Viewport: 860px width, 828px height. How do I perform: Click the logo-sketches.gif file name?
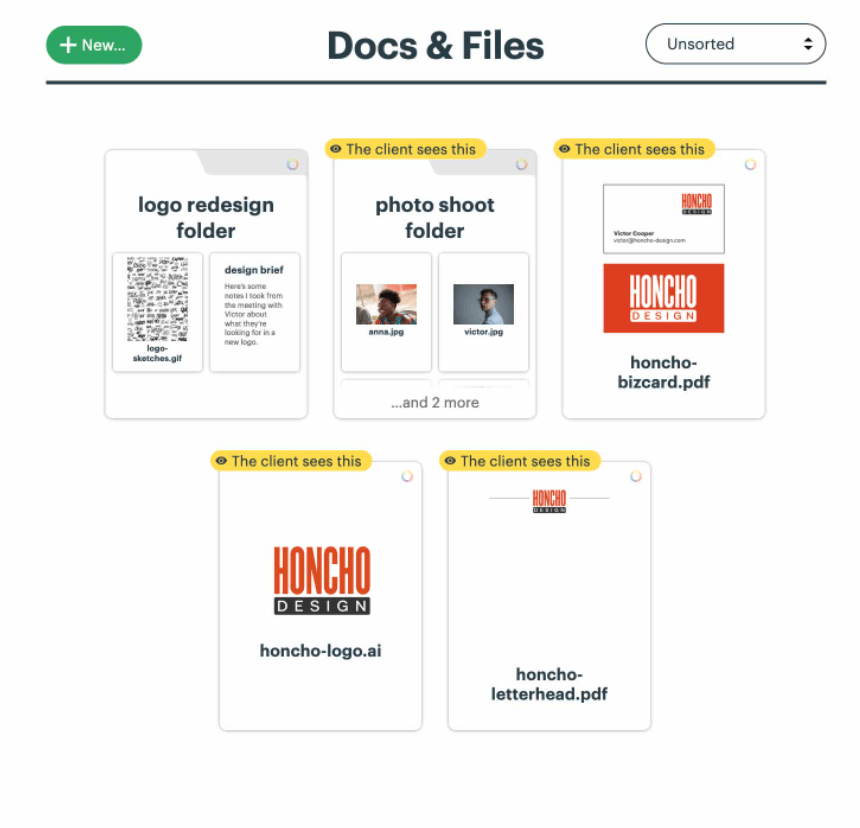coord(157,353)
